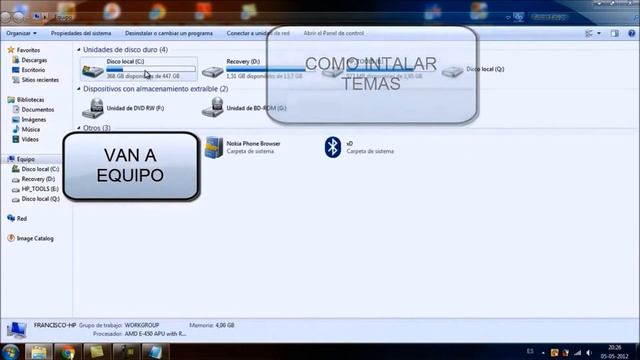640x360 pixels.
Task: Open Escritorio in sidebar
Action: coord(33,70)
